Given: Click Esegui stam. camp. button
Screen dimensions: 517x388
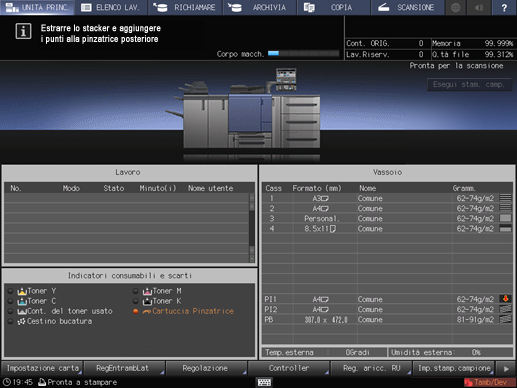Looking at the screenshot, I should point(469,84).
